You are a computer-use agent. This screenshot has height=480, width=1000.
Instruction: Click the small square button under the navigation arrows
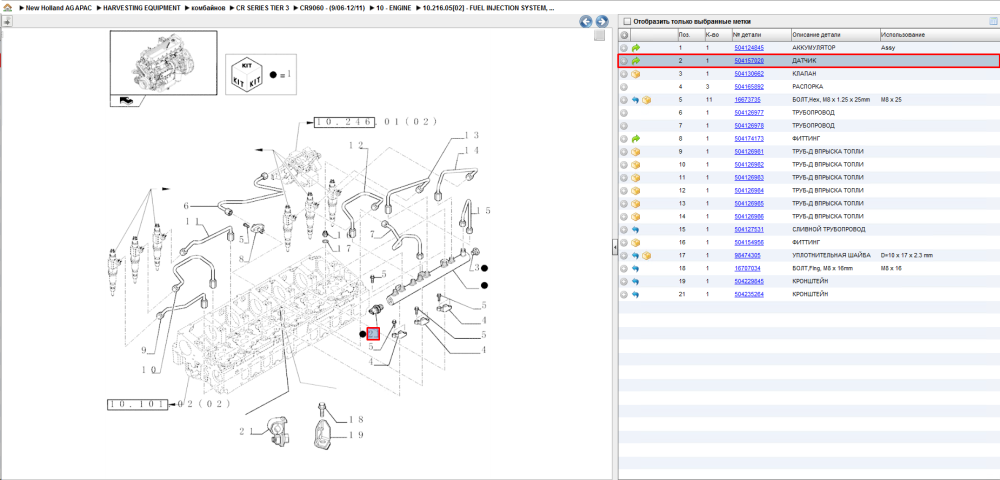(x=599, y=36)
